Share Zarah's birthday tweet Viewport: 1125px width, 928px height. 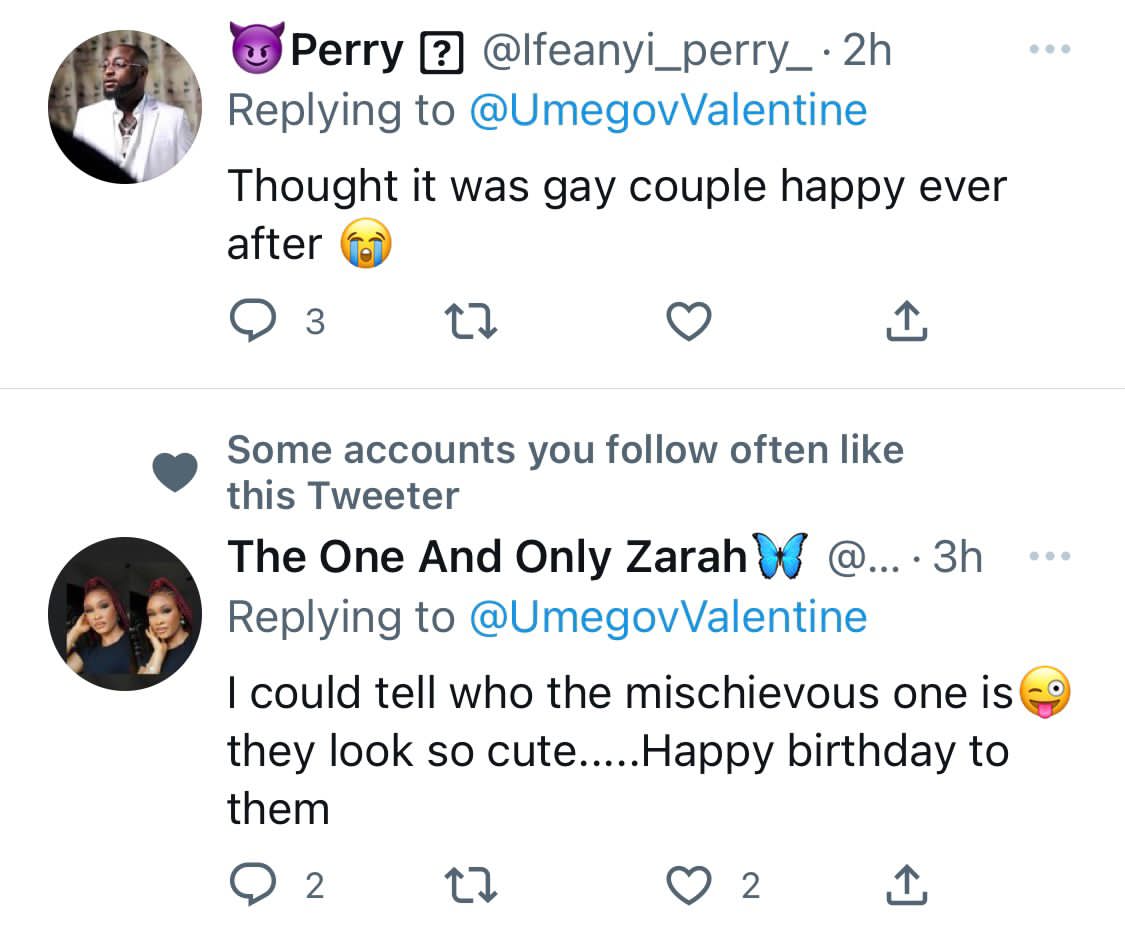pos(907,885)
